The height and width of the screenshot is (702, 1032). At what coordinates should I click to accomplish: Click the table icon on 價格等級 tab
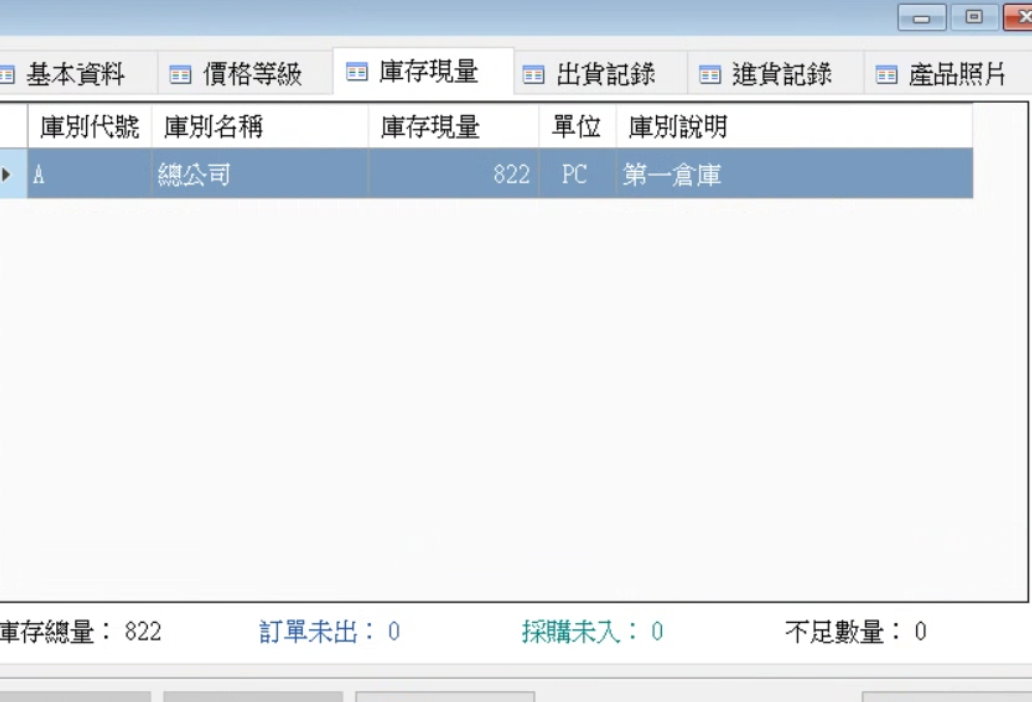tap(183, 71)
